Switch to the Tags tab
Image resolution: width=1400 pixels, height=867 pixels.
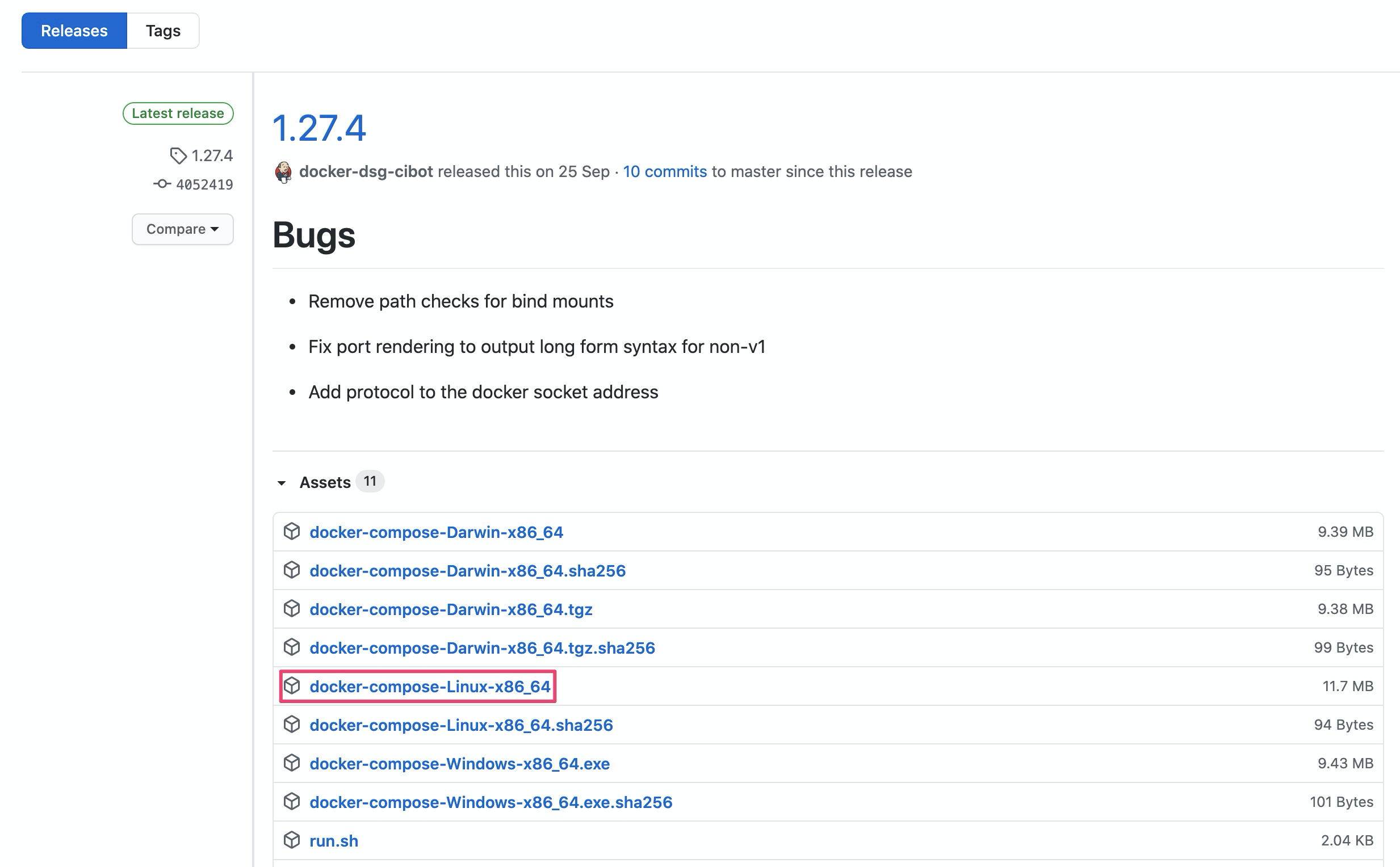click(163, 31)
